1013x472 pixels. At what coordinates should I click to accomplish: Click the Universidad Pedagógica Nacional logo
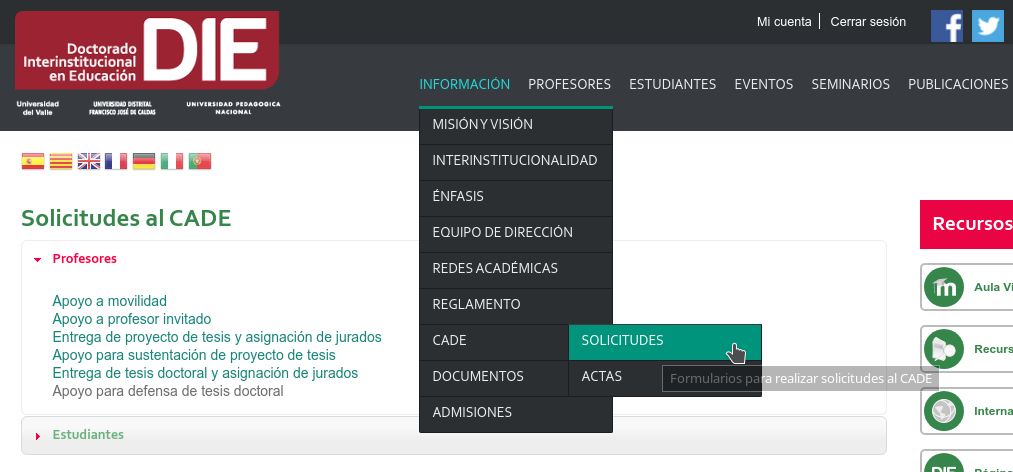point(233,108)
